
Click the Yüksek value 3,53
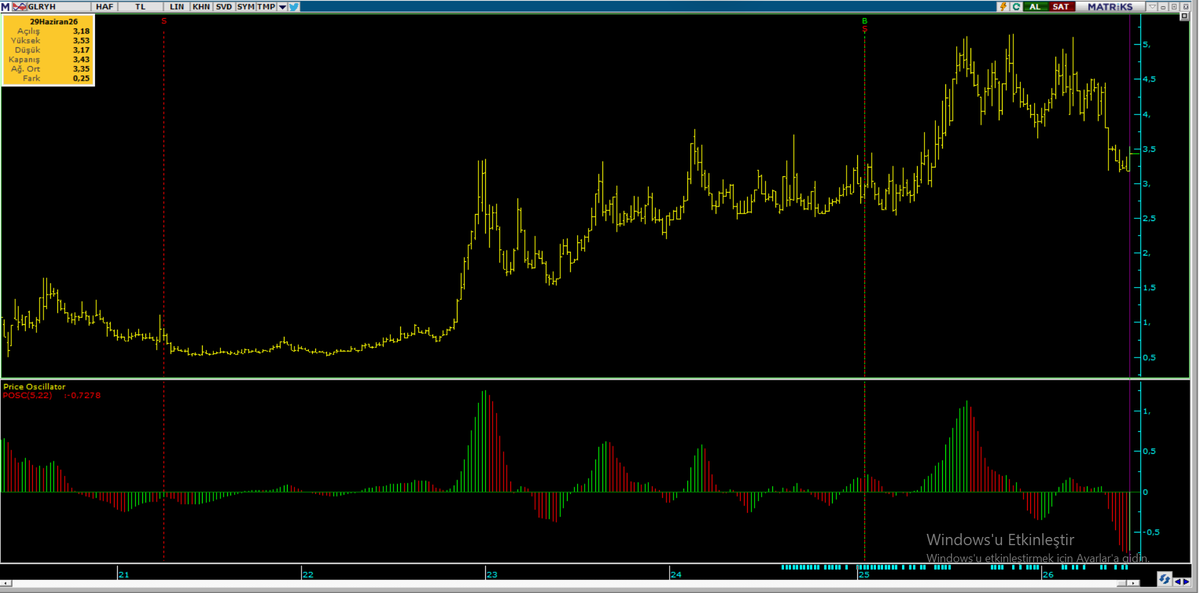point(81,41)
